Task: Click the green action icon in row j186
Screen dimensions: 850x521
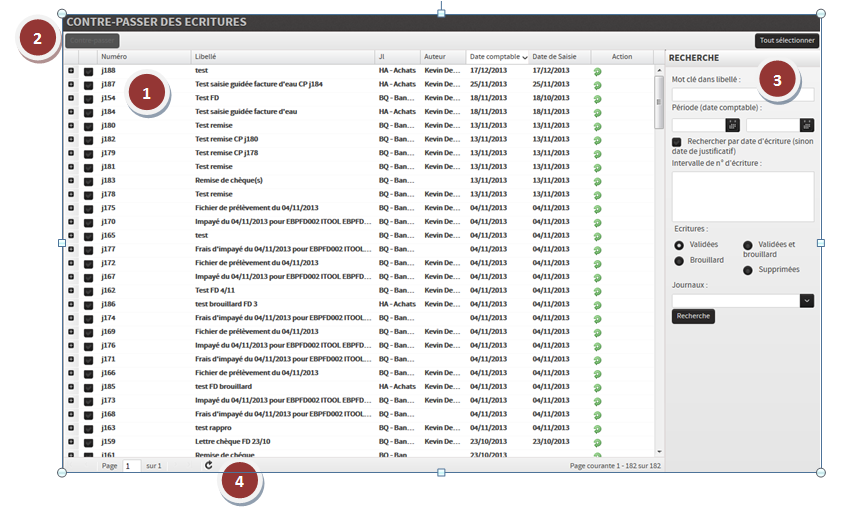Action: click(x=597, y=305)
